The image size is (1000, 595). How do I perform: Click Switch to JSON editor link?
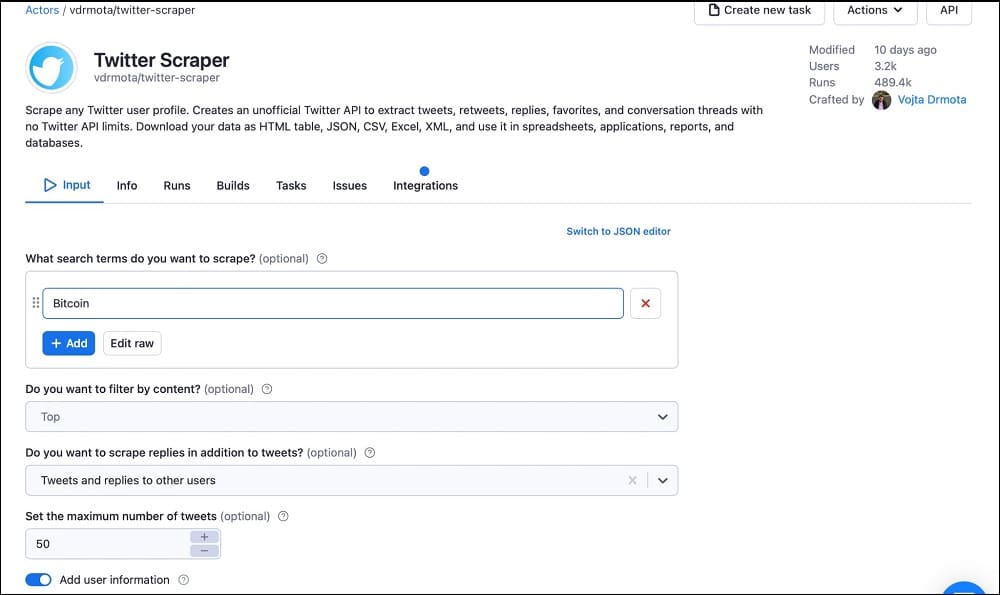[x=619, y=231]
